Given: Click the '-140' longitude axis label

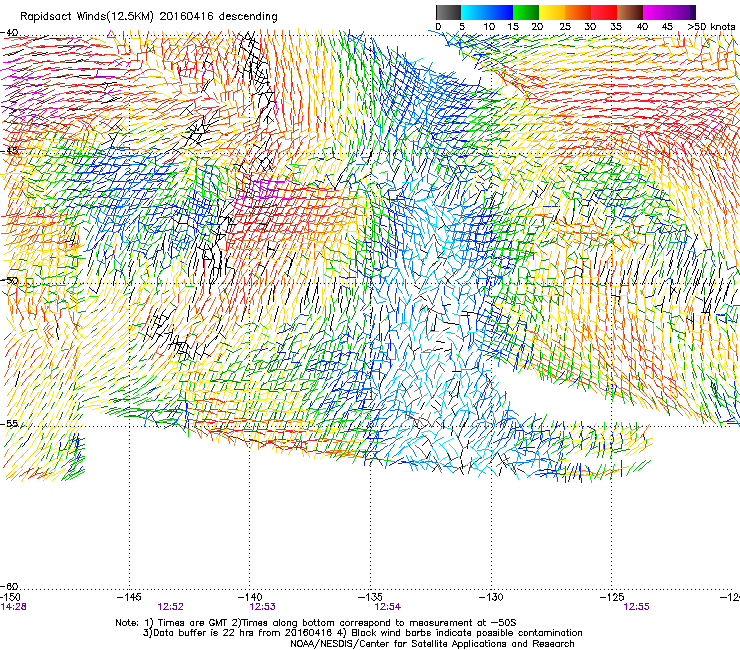Looking at the screenshot, I should 250,597.
